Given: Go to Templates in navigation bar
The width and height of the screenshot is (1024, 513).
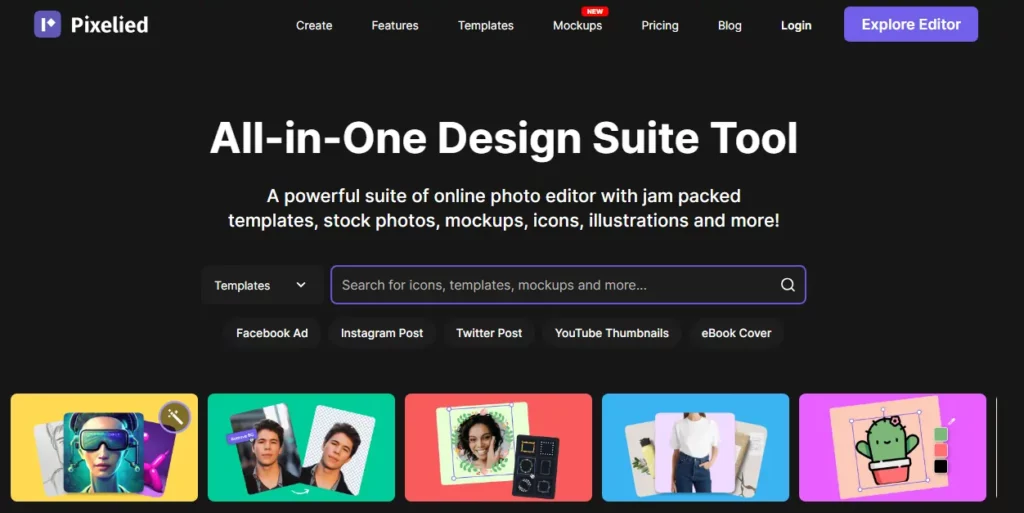Looking at the screenshot, I should click(x=485, y=25).
